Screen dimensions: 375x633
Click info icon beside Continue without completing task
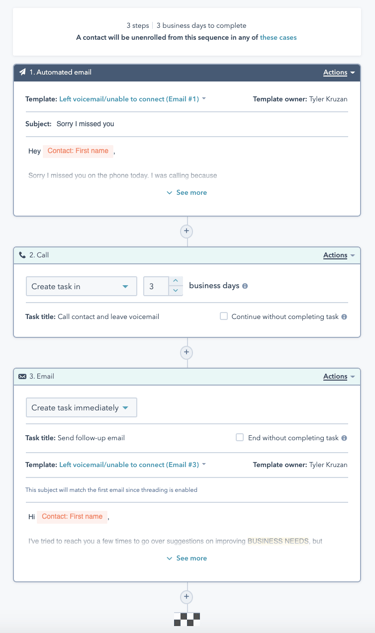[x=344, y=317]
